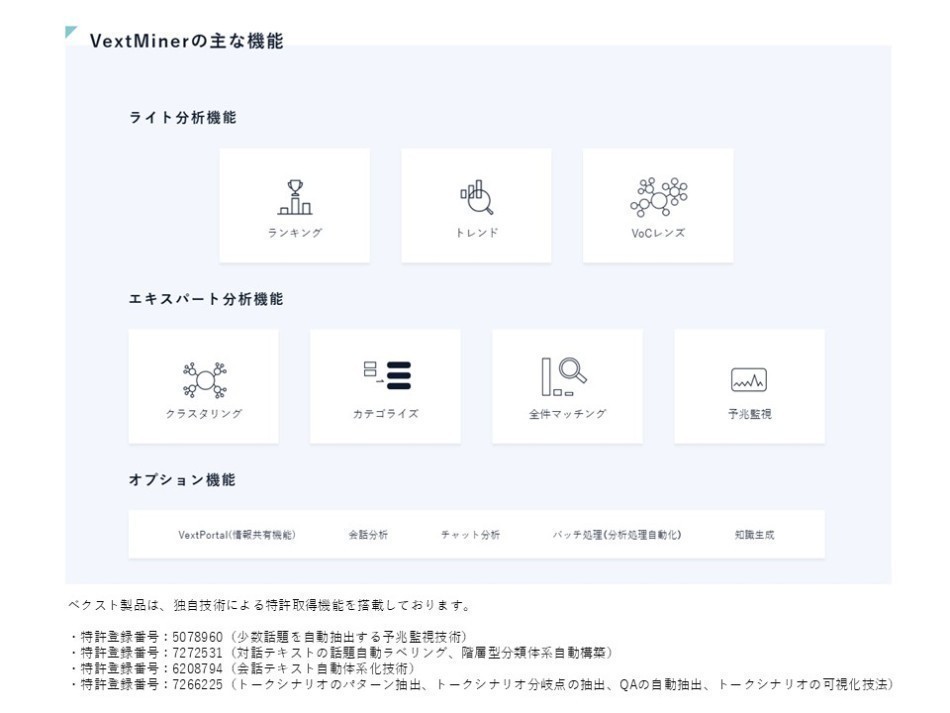Click the ライト分析機能 section heading
Viewport: 950px width, 713px height.
[183, 118]
